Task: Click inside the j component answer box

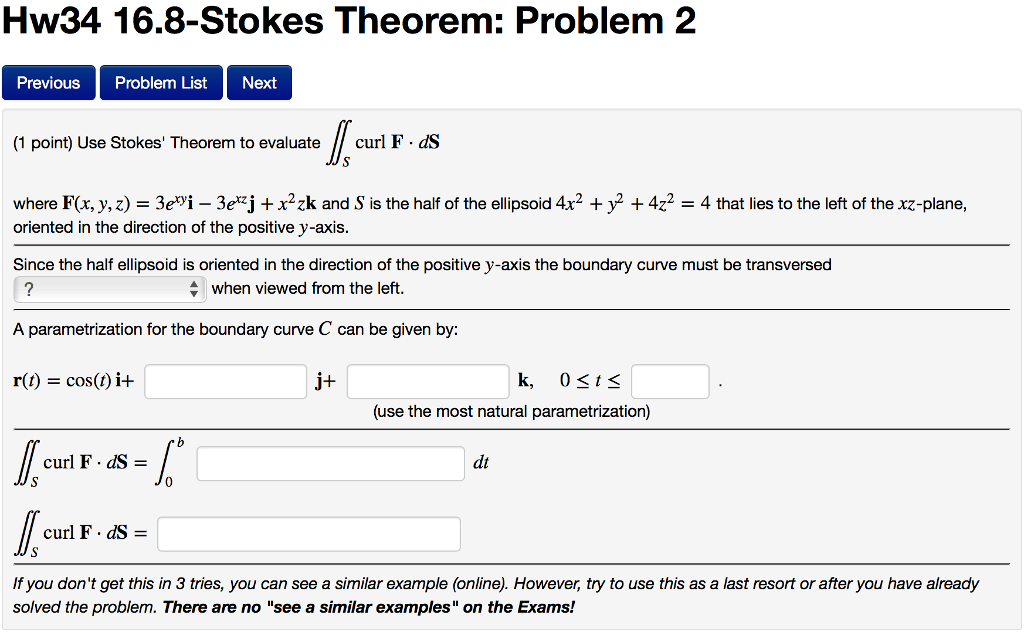Action: pyautogui.click(x=225, y=381)
